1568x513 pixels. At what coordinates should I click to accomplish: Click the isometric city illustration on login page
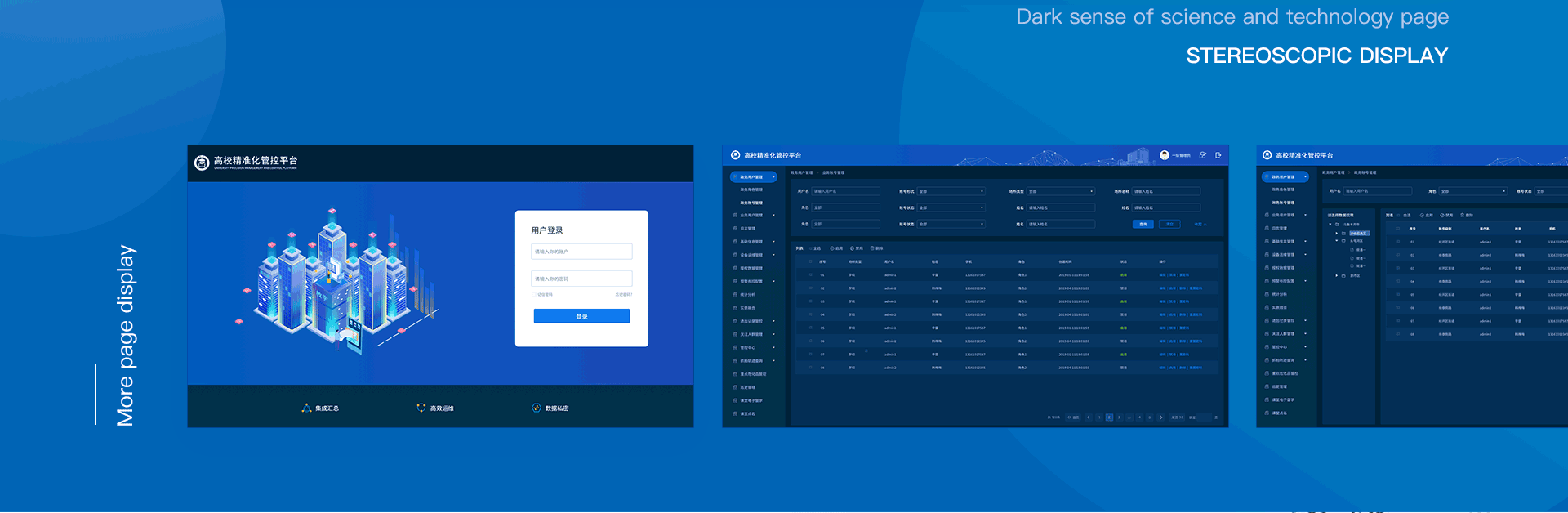coord(339,282)
